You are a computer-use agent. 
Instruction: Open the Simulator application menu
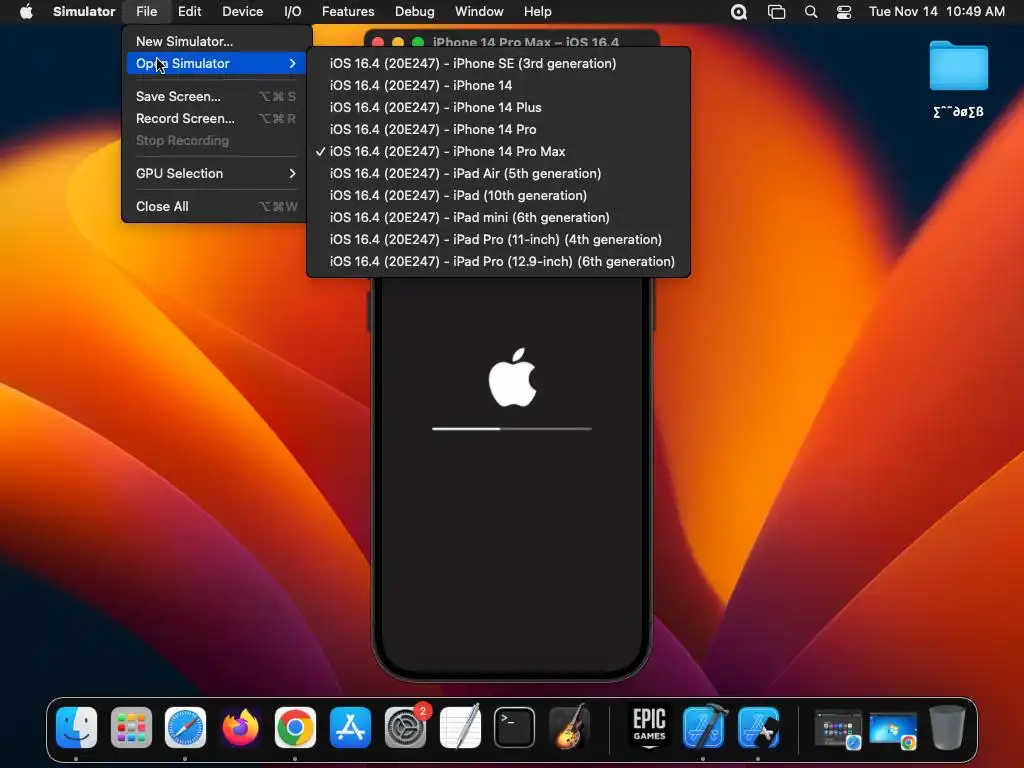tap(84, 11)
